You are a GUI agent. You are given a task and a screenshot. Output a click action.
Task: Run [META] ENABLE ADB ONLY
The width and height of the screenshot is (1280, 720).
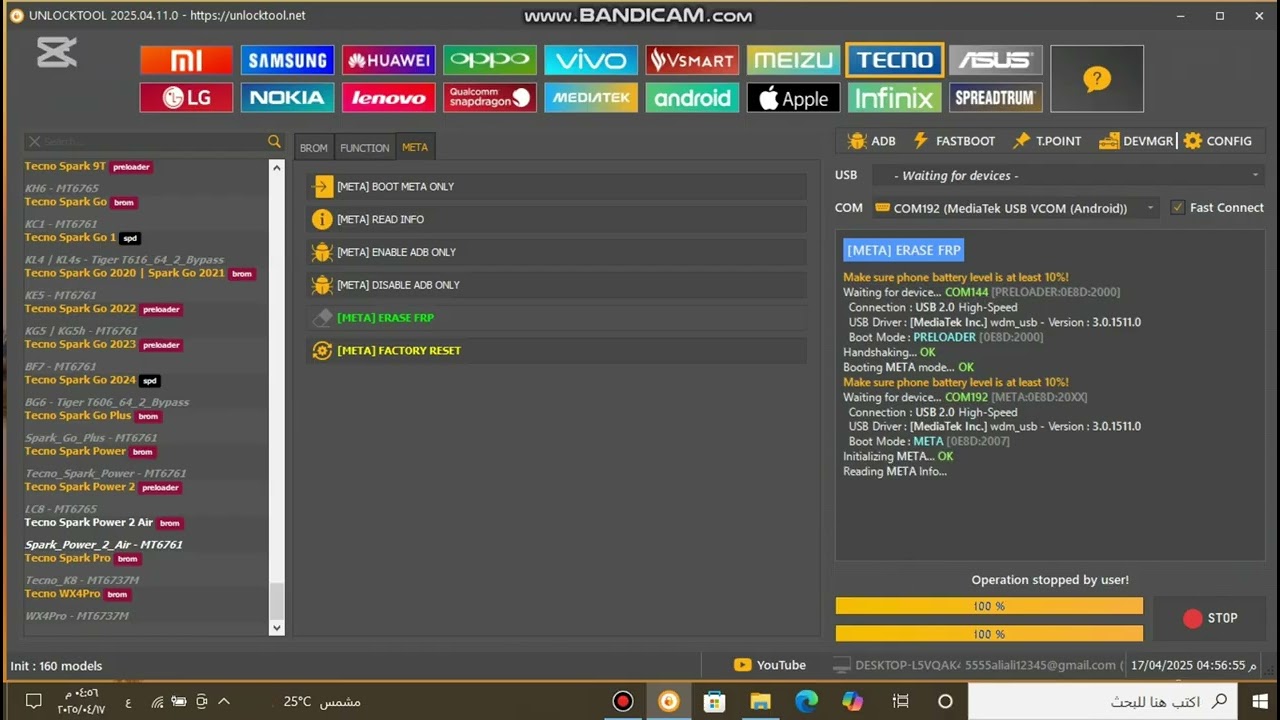coord(557,252)
